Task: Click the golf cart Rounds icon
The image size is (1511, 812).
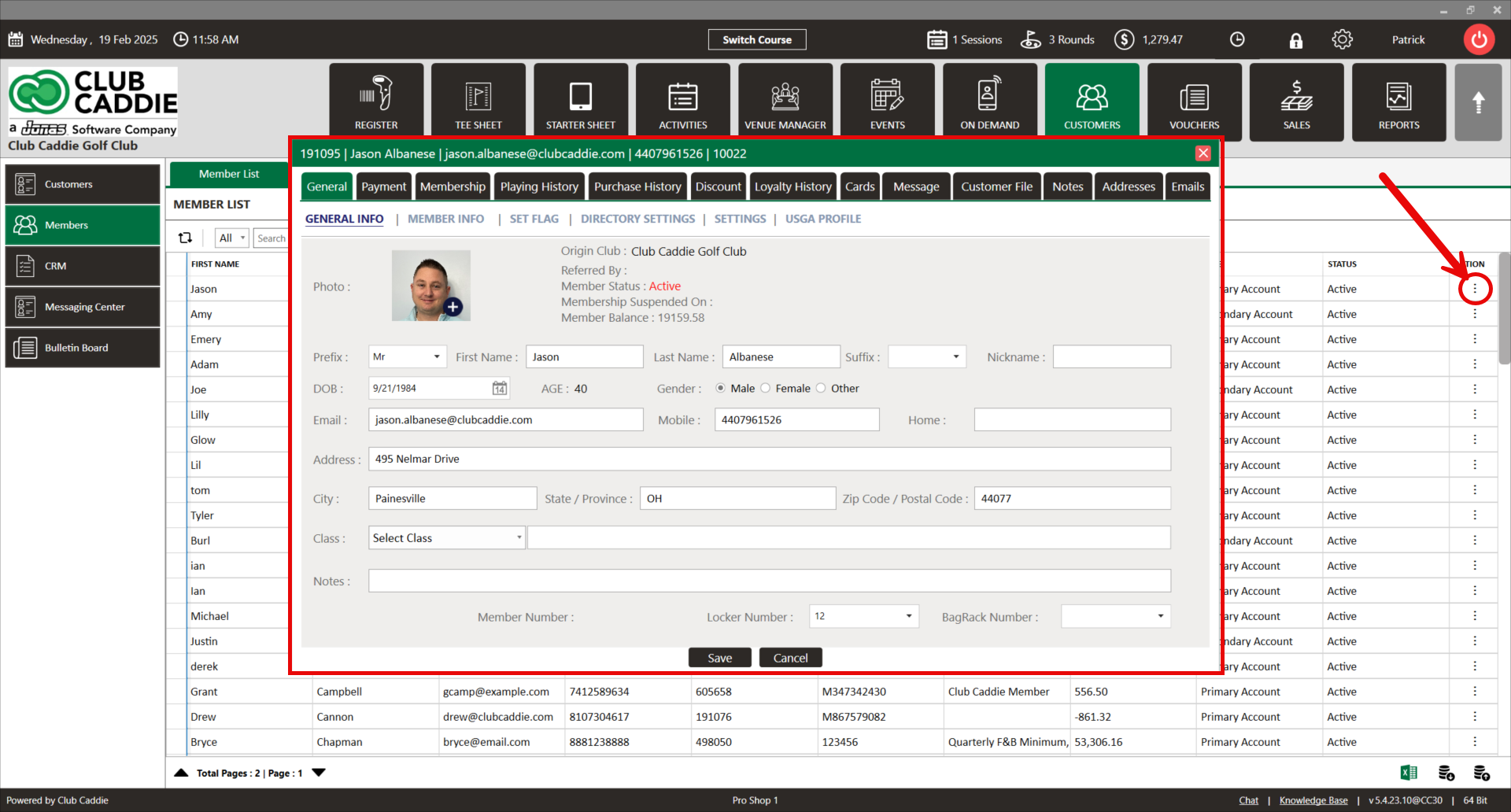Action: pos(1031,39)
